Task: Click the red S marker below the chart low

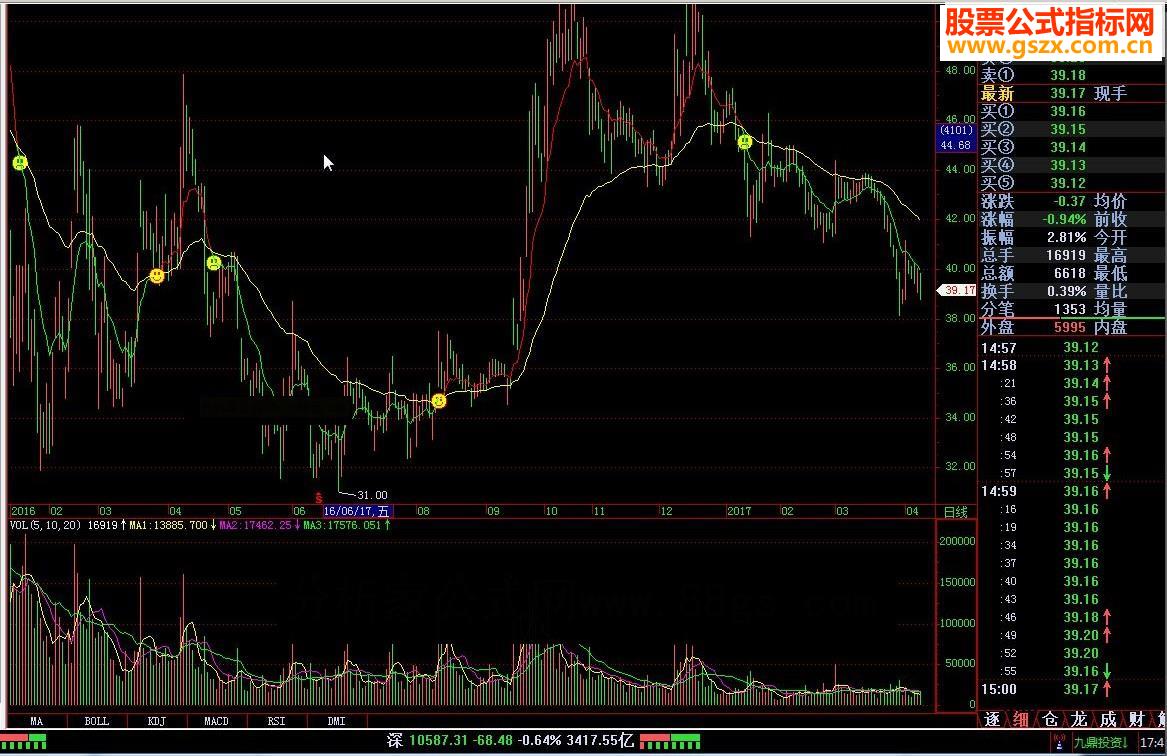Action: coord(319,498)
